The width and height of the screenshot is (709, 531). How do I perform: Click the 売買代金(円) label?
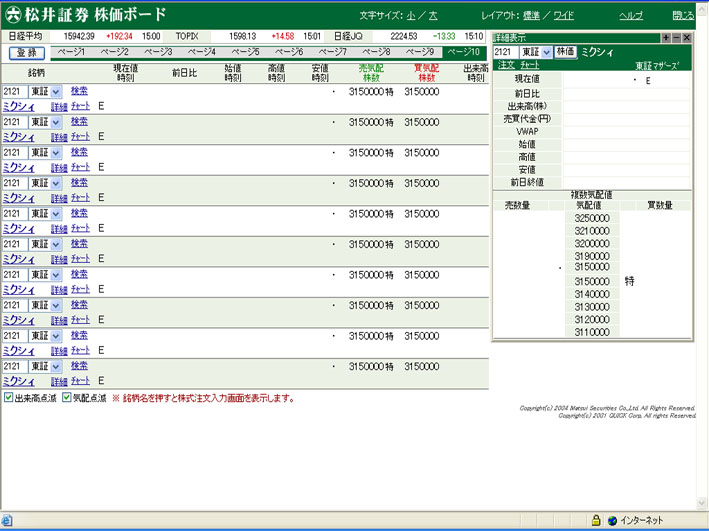coord(527,119)
